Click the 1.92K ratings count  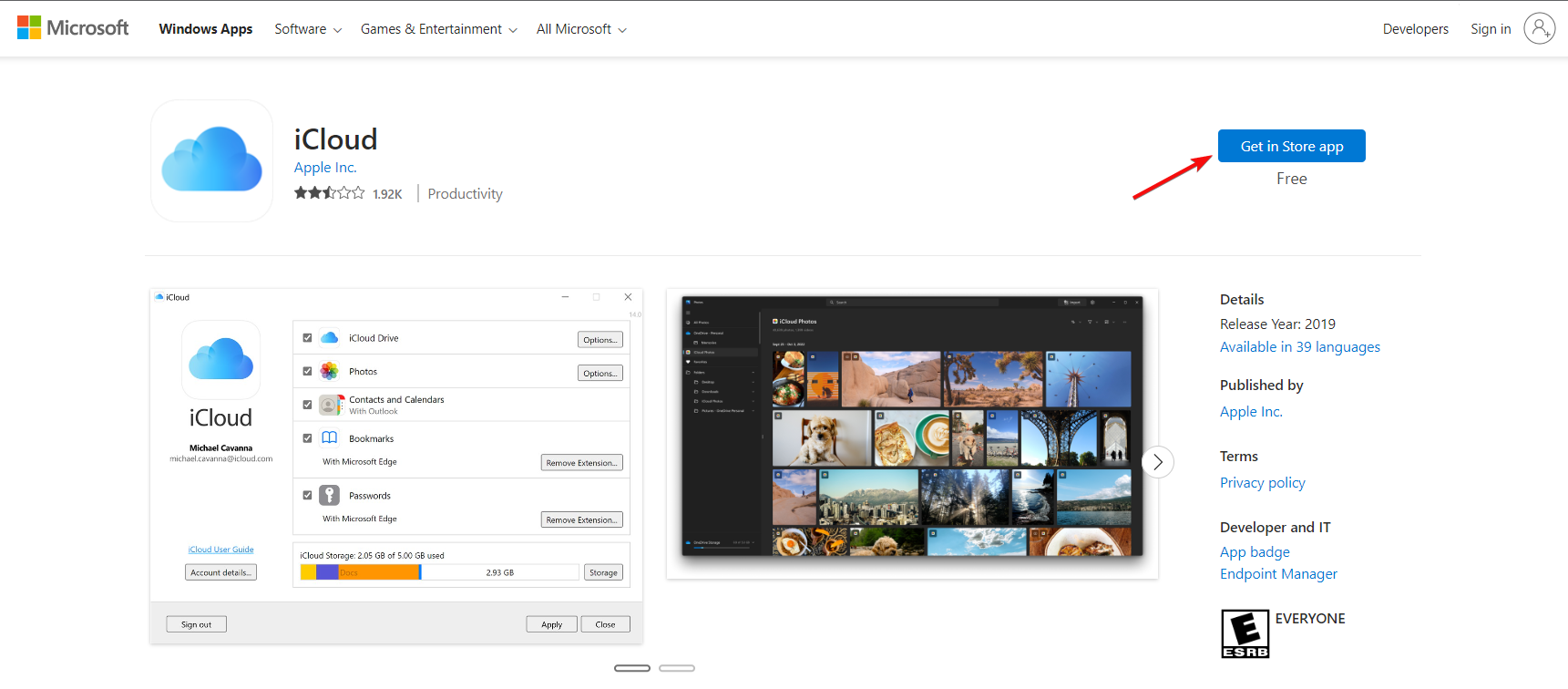(387, 194)
